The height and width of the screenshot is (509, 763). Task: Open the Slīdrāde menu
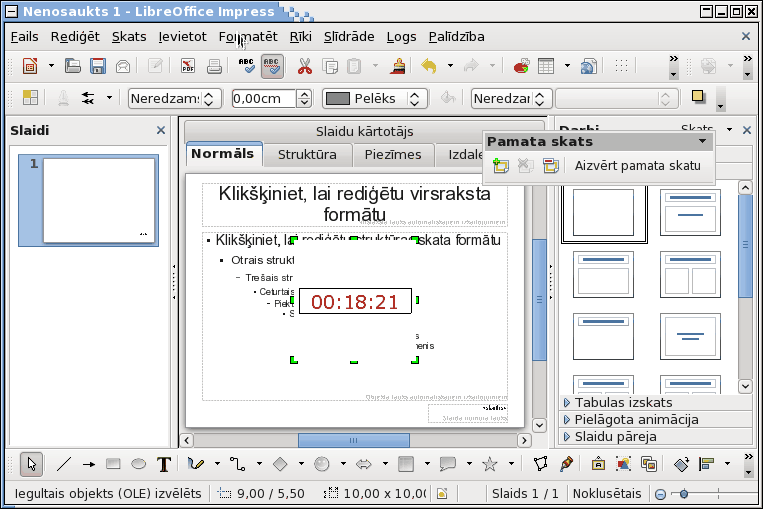pyautogui.click(x=349, y=37)
